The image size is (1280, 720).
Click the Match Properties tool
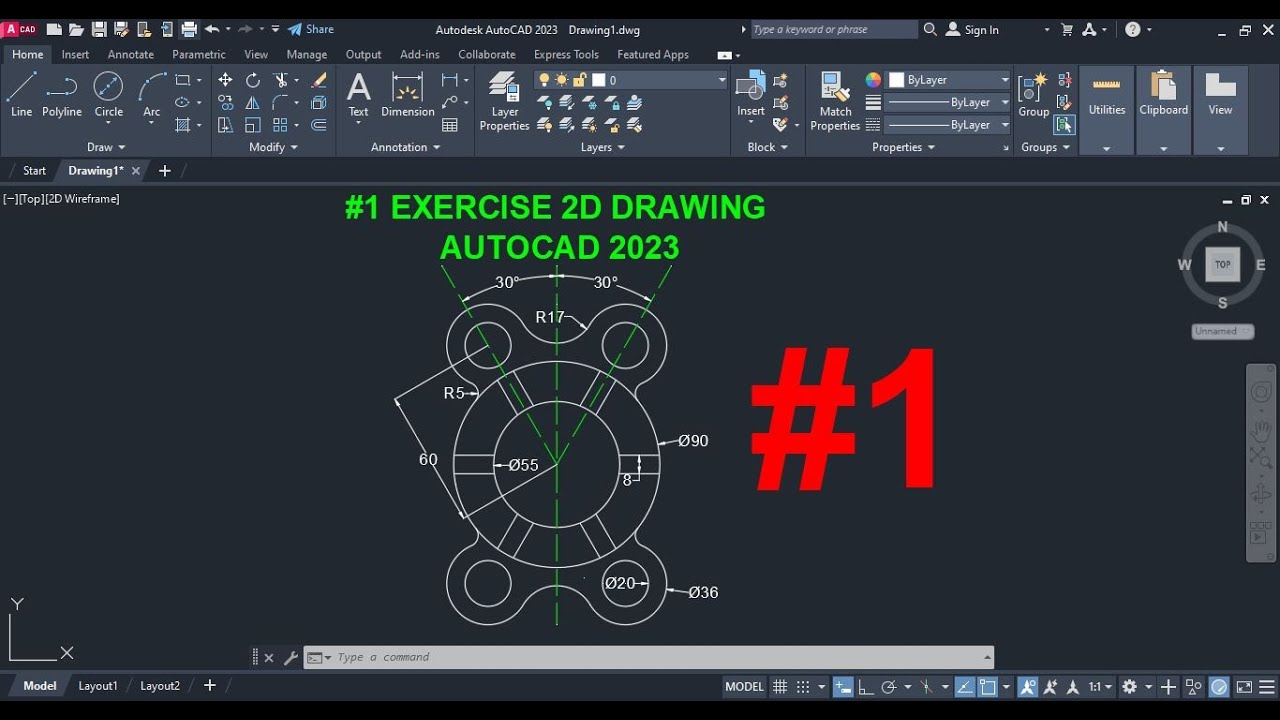[835, 101]
